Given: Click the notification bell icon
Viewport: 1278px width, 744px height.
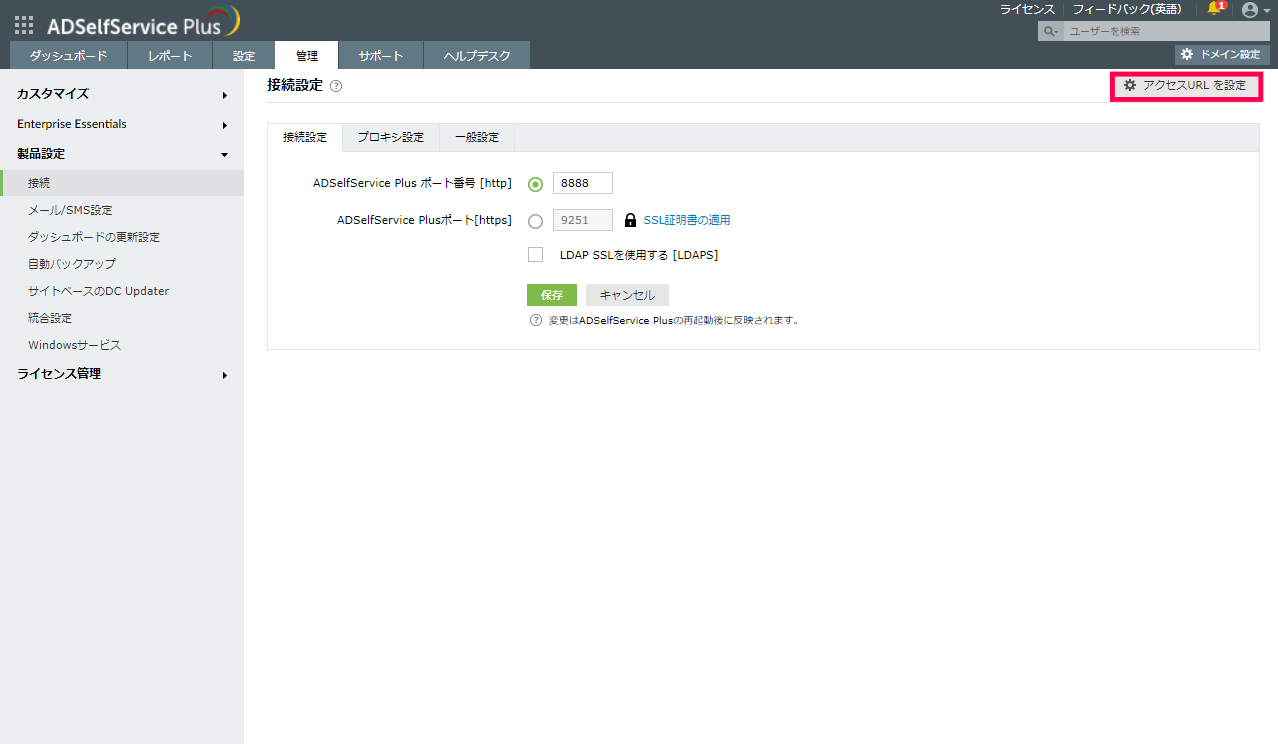Looking at the screenshot, I should pos(1215,9).
